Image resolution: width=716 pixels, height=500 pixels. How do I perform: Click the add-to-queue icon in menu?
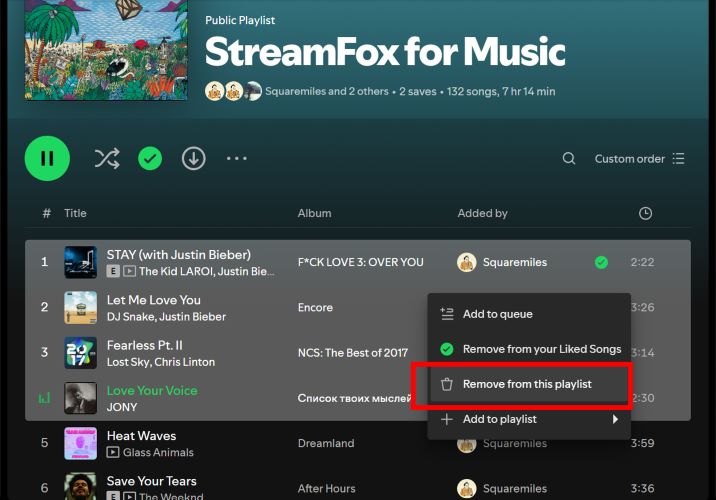tap(447, 314)
